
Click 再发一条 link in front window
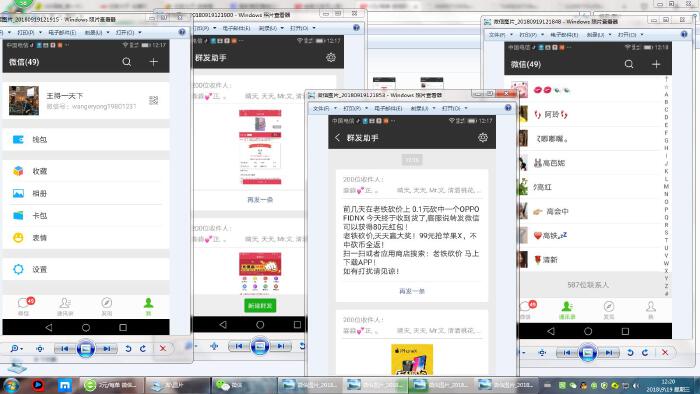pyautogui.click(x=412, y=291)
